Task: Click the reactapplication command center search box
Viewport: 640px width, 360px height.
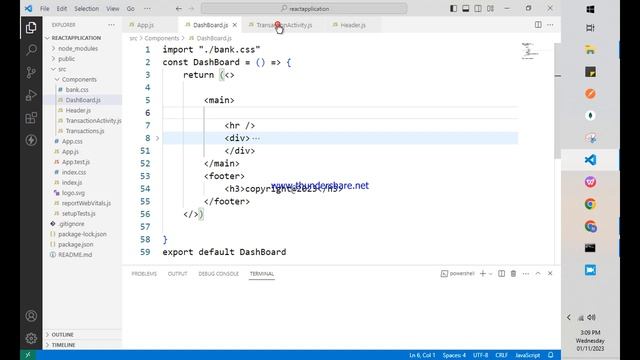Action: (x=304, y=9)
